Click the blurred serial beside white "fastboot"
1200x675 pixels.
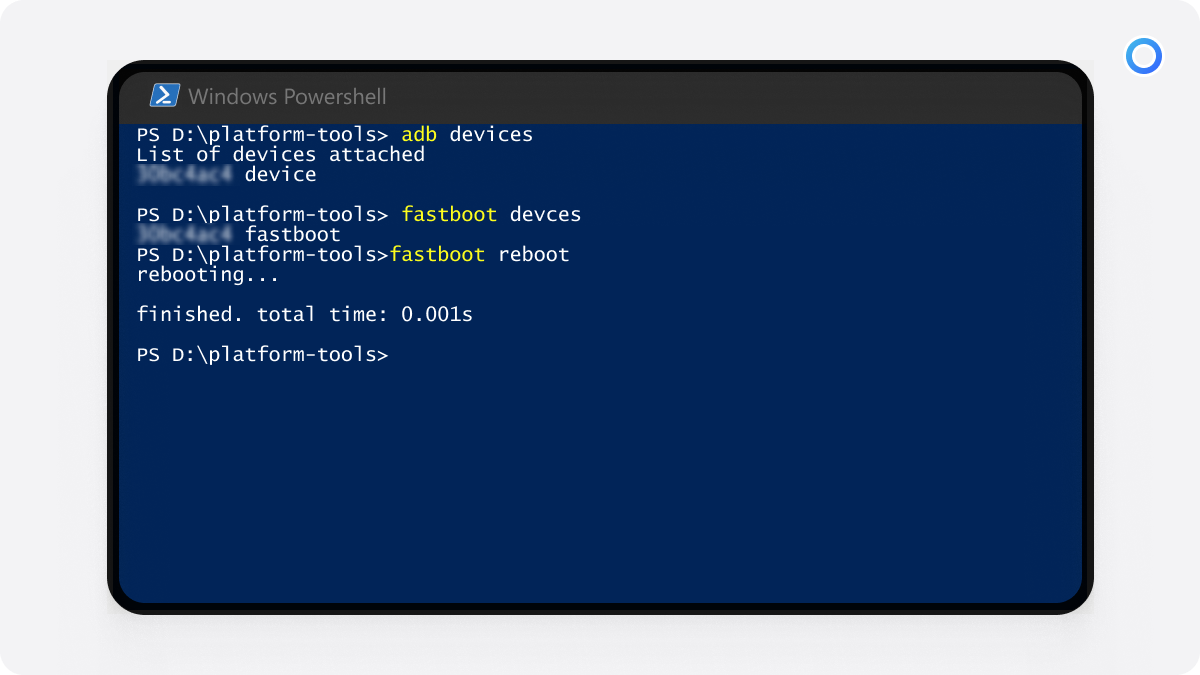point(185,235)
